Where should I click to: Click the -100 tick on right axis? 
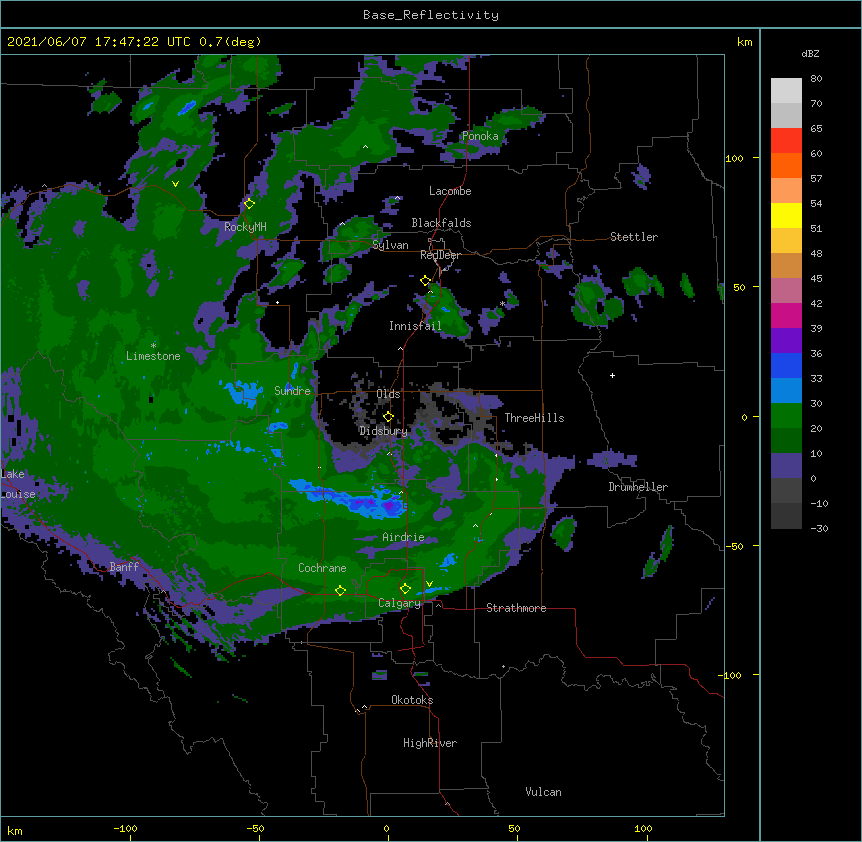[731, 675]
